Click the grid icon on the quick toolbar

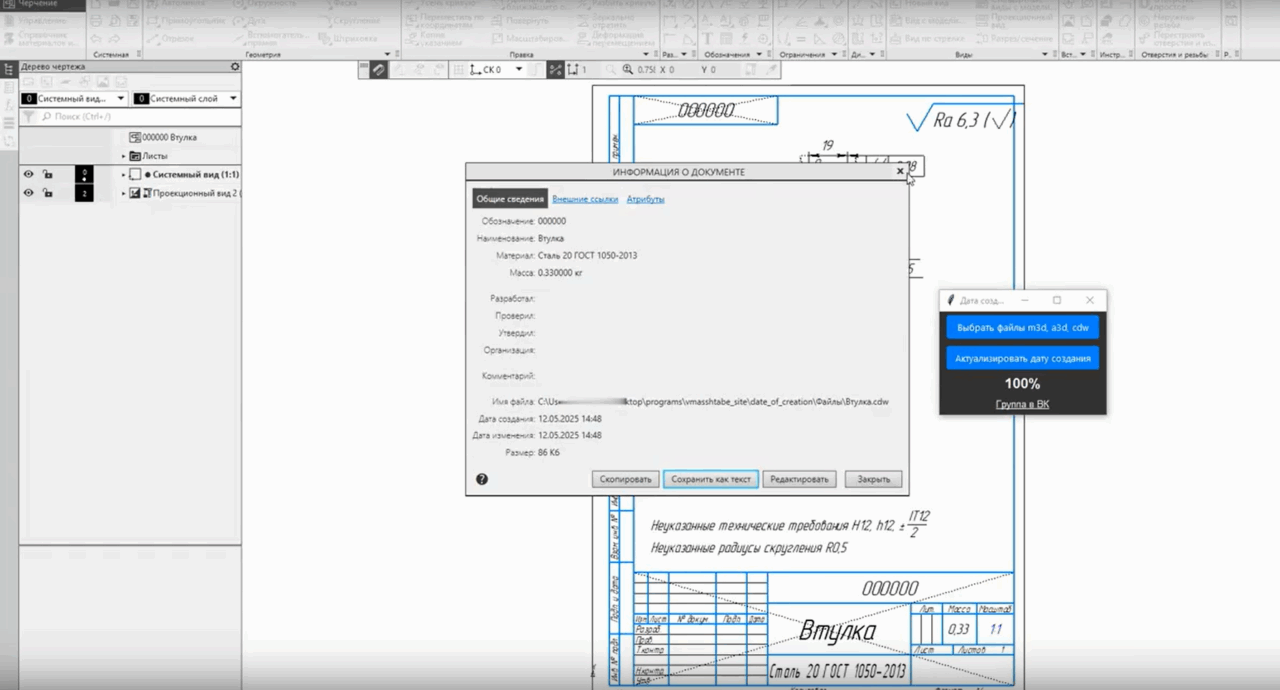click(x=459, y=70)
